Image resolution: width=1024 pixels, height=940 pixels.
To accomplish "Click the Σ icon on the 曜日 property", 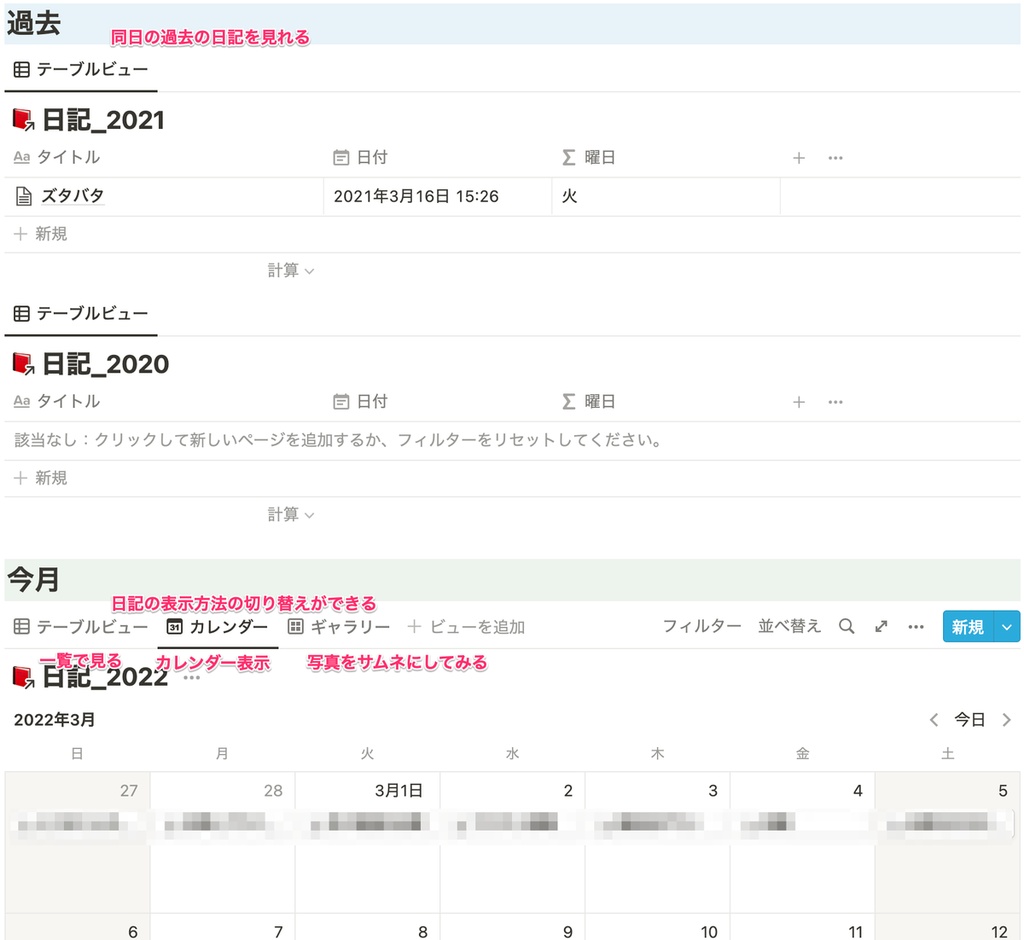I will click(568, 157).
